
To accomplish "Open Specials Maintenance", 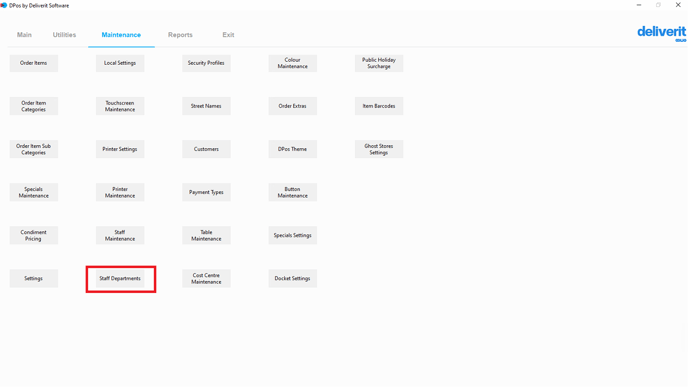I will point(34,192).
